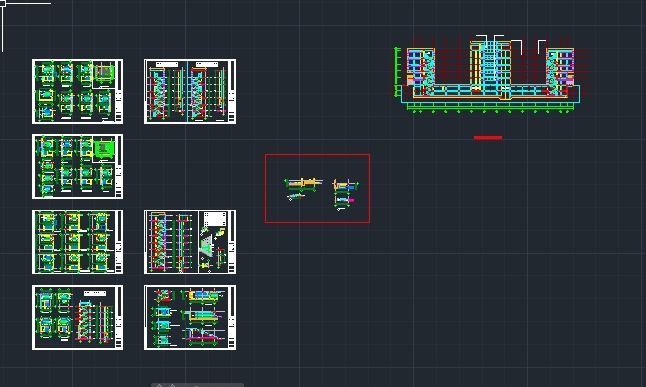Click the cyan divider between the two stair sections
Screen dimensions: 646x387
click(187, 91)
